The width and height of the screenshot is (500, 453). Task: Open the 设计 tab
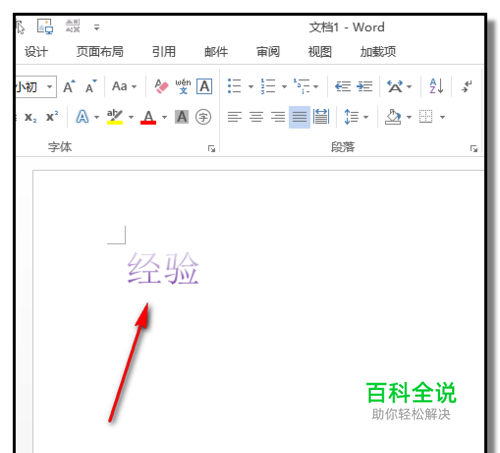pos(36,52)
